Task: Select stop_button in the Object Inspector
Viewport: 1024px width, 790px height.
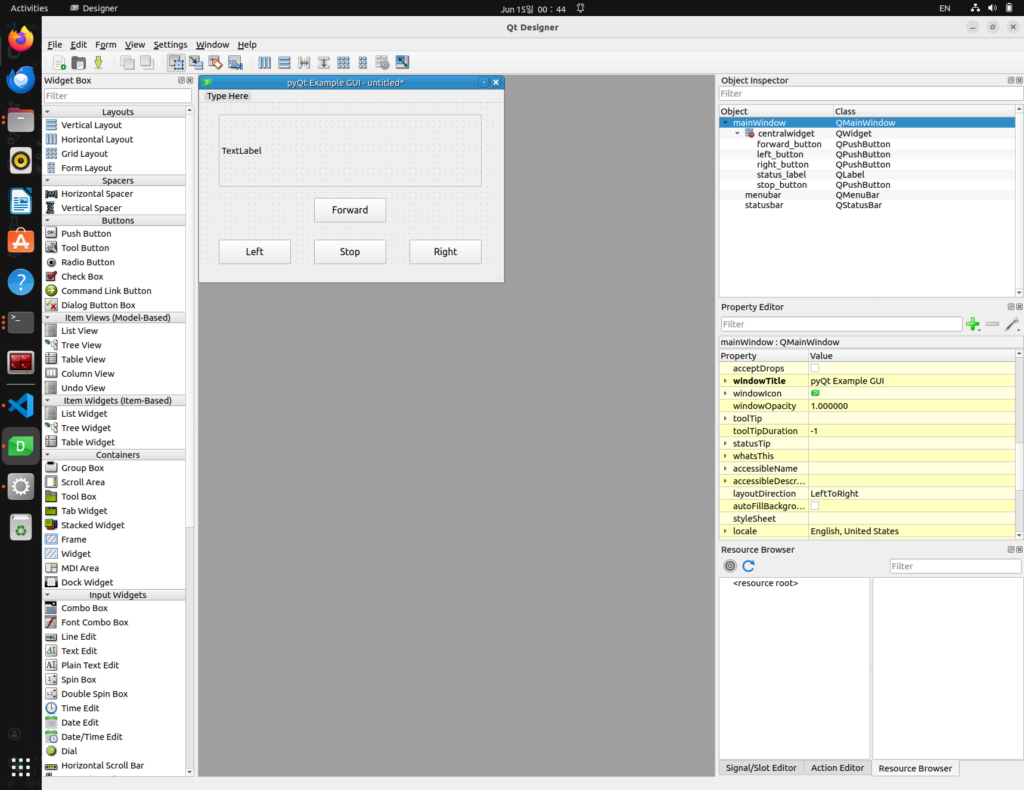Action: point(782,185)
